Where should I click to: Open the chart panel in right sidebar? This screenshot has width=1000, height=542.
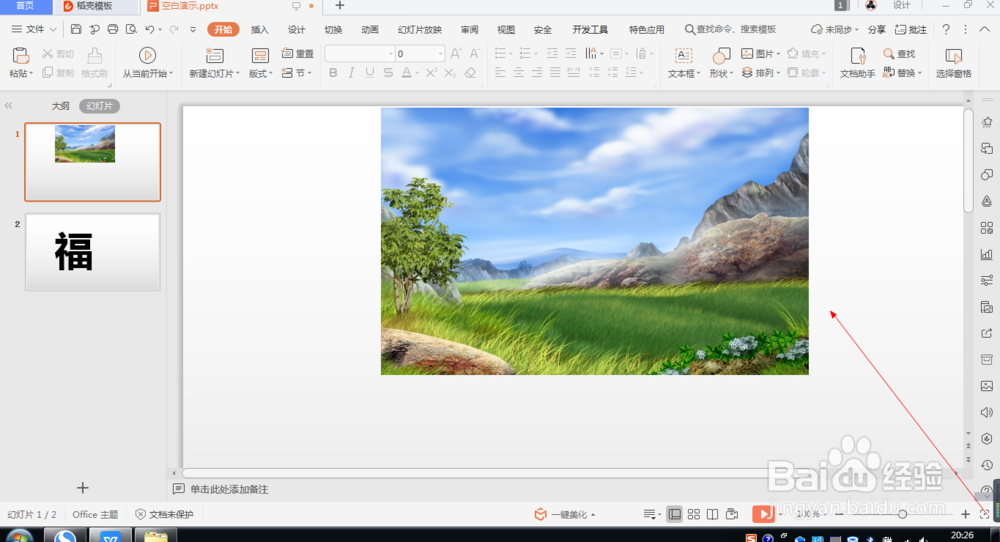pos(987,254)
